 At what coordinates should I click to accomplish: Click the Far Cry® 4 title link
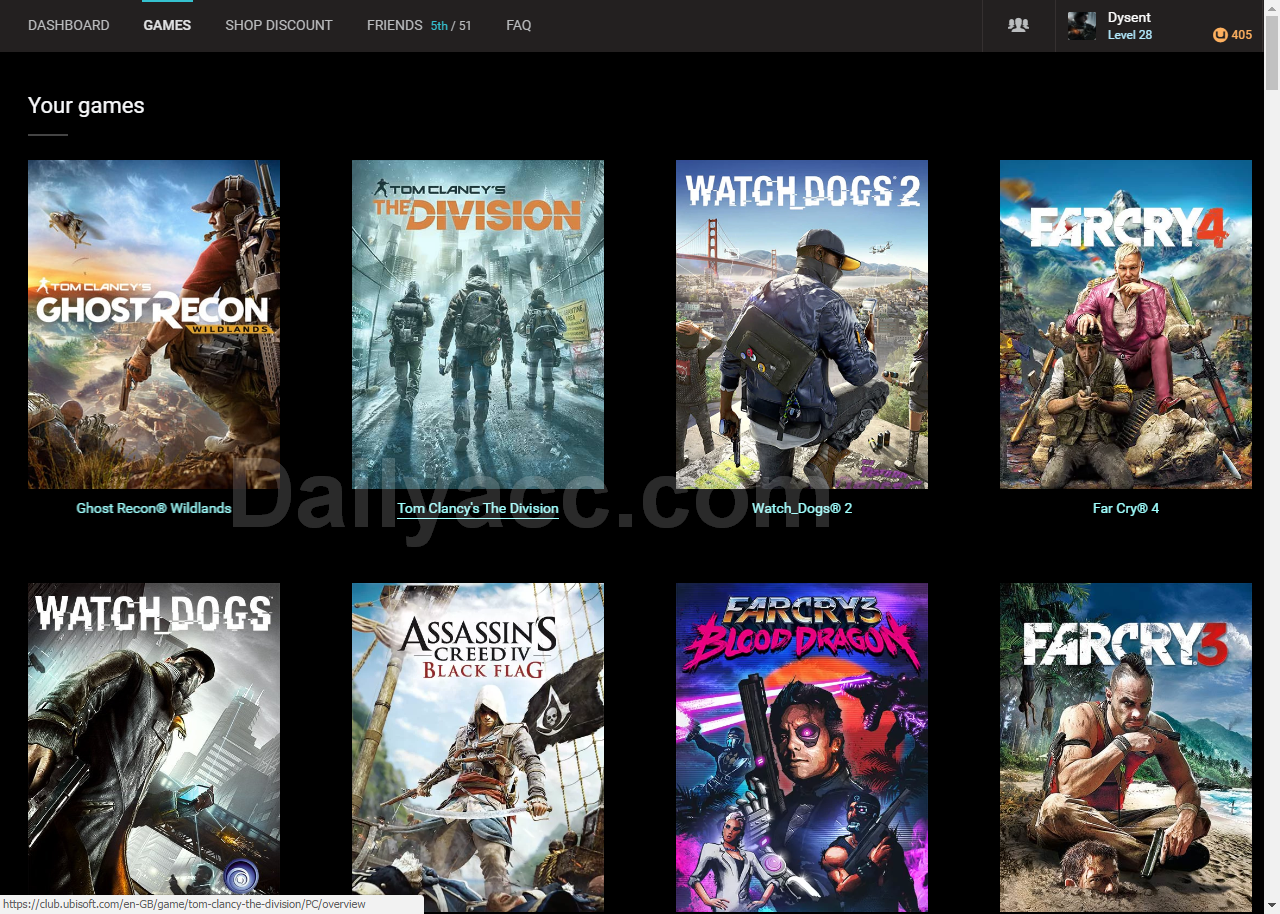click(1126, 508)
